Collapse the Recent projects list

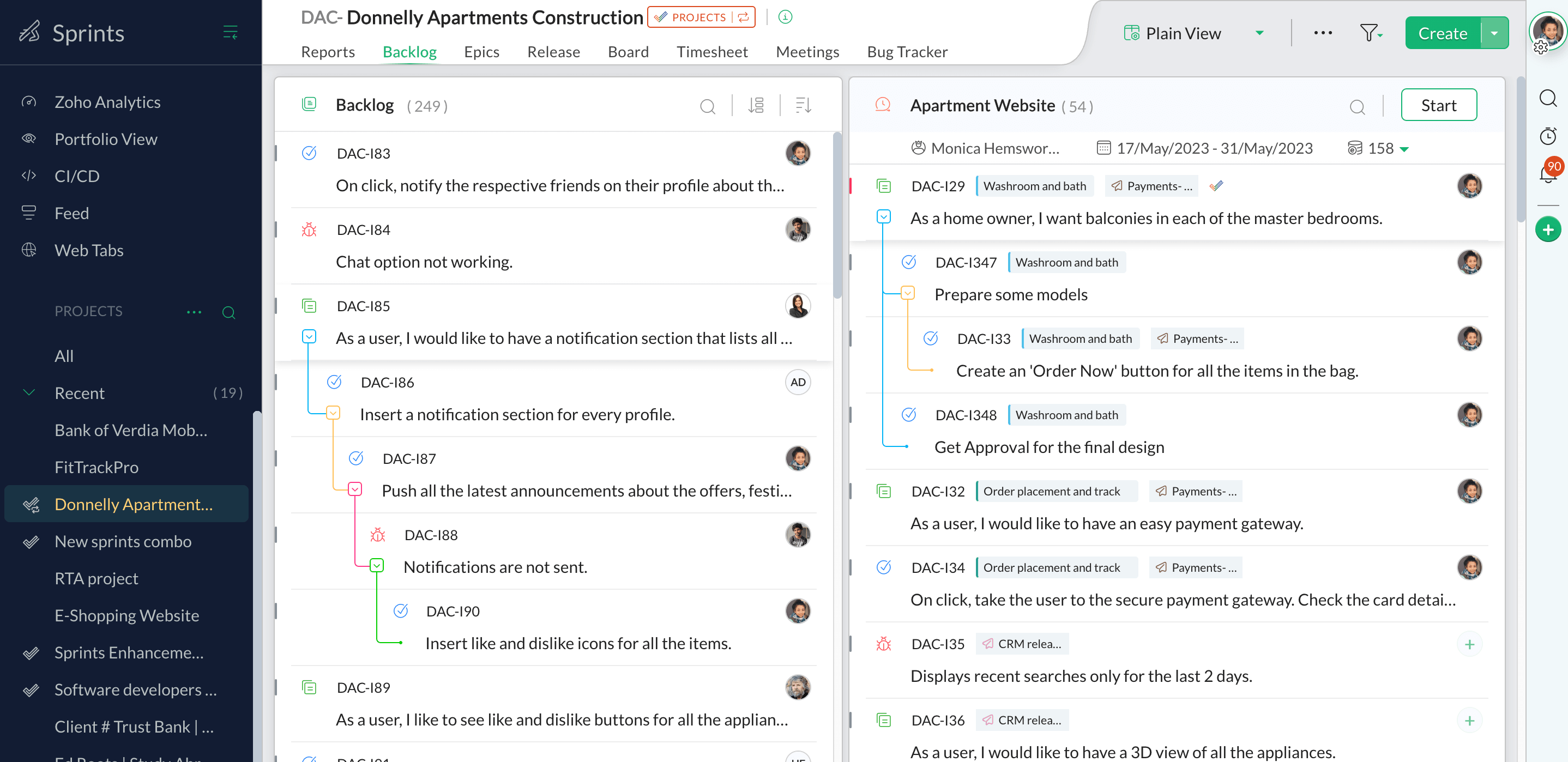click(28, 392)
